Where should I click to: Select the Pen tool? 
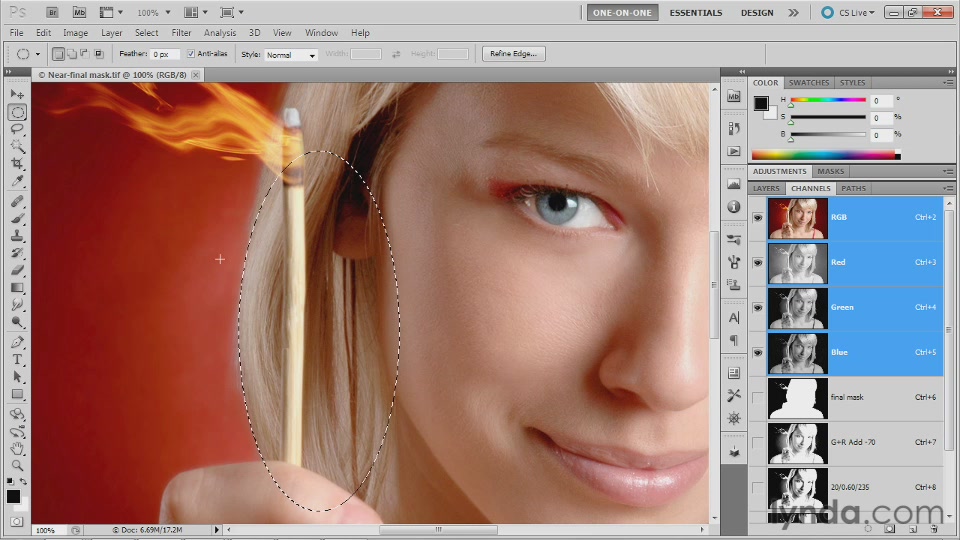pyautogui.click(x=17, y=342)
